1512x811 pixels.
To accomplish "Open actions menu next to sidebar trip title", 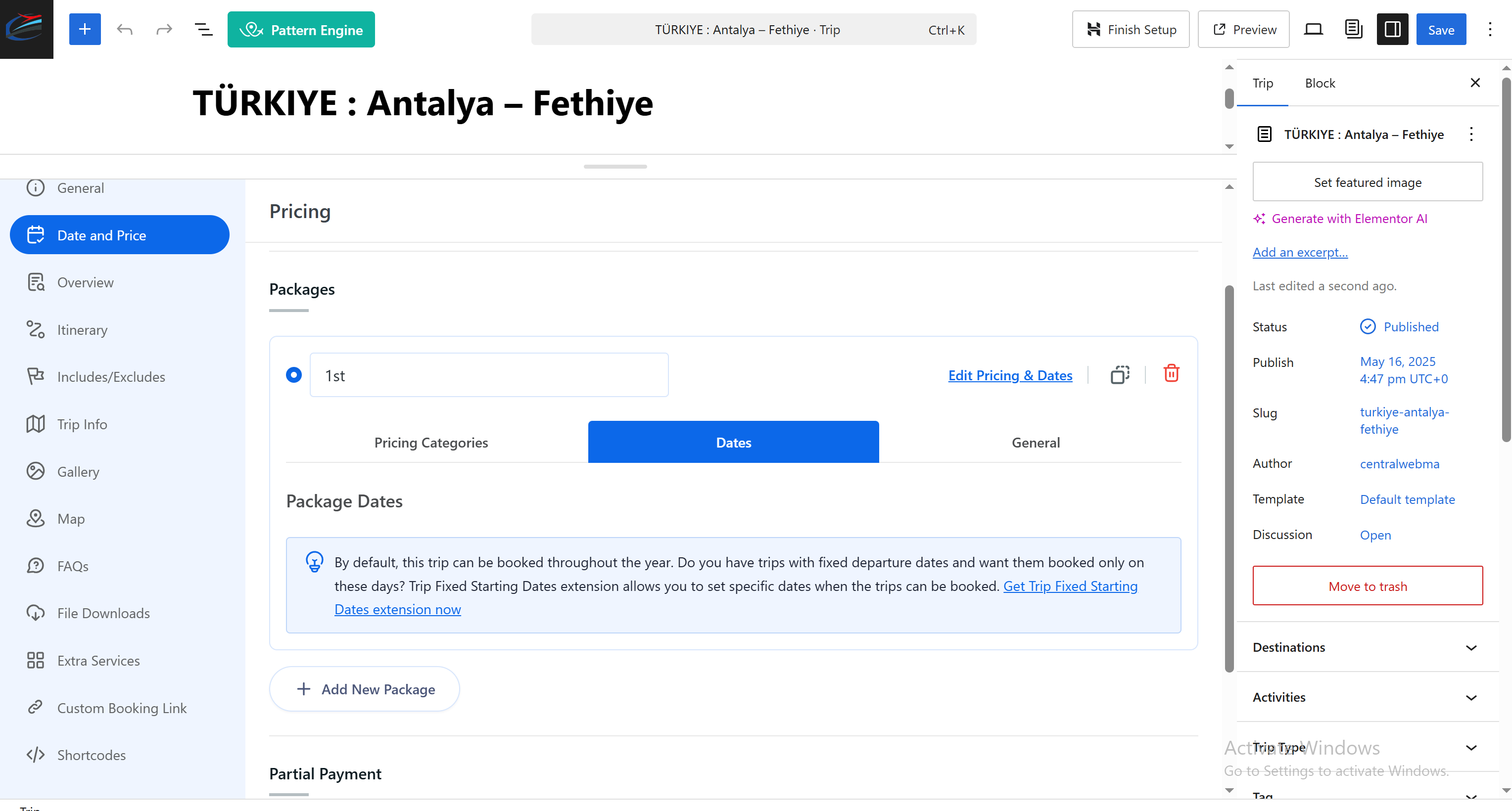I will click(1471, 135).
